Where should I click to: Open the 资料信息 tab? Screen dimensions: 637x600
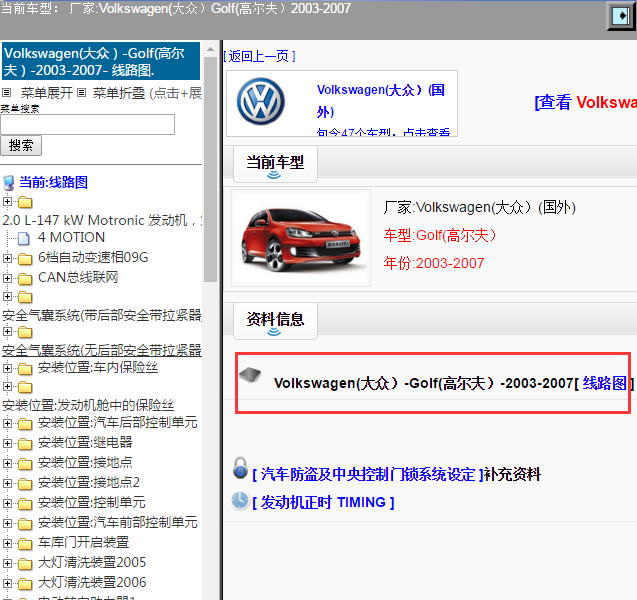point(275,321)
